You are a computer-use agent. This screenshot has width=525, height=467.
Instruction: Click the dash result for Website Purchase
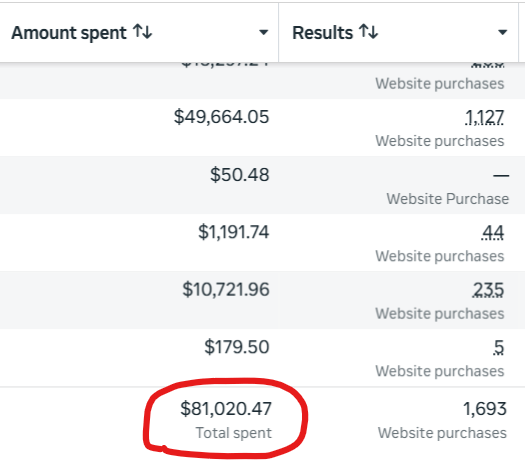coord(501,175)
